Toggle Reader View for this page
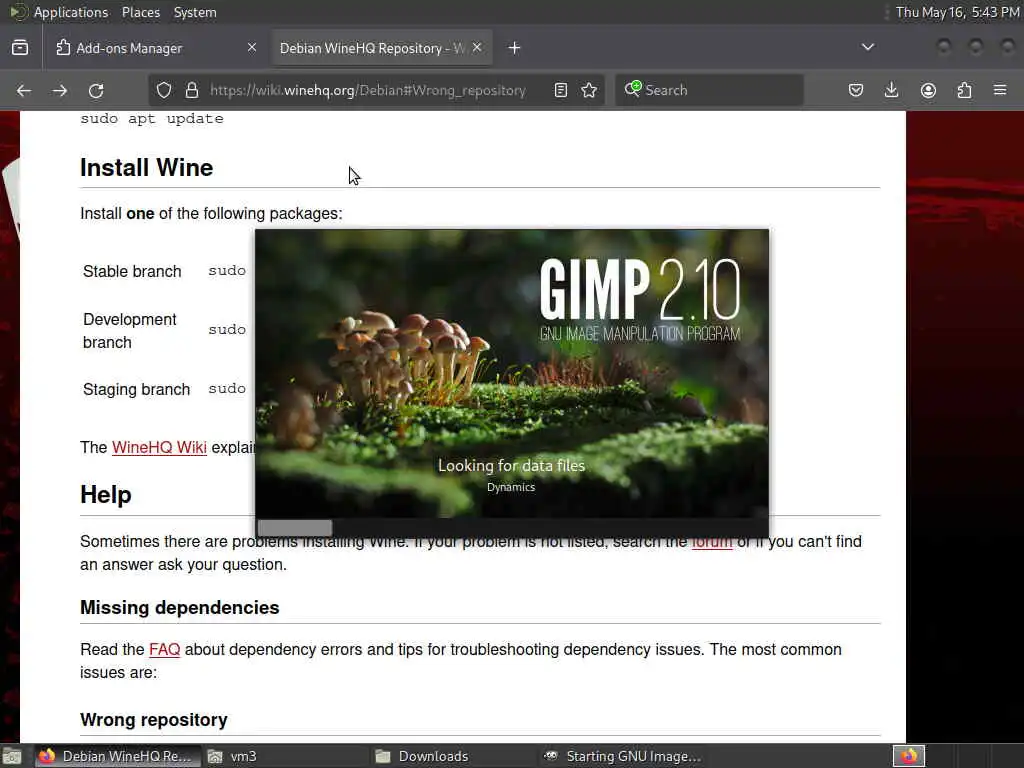This screenshot has width=1024, height=768. [560, 90]
